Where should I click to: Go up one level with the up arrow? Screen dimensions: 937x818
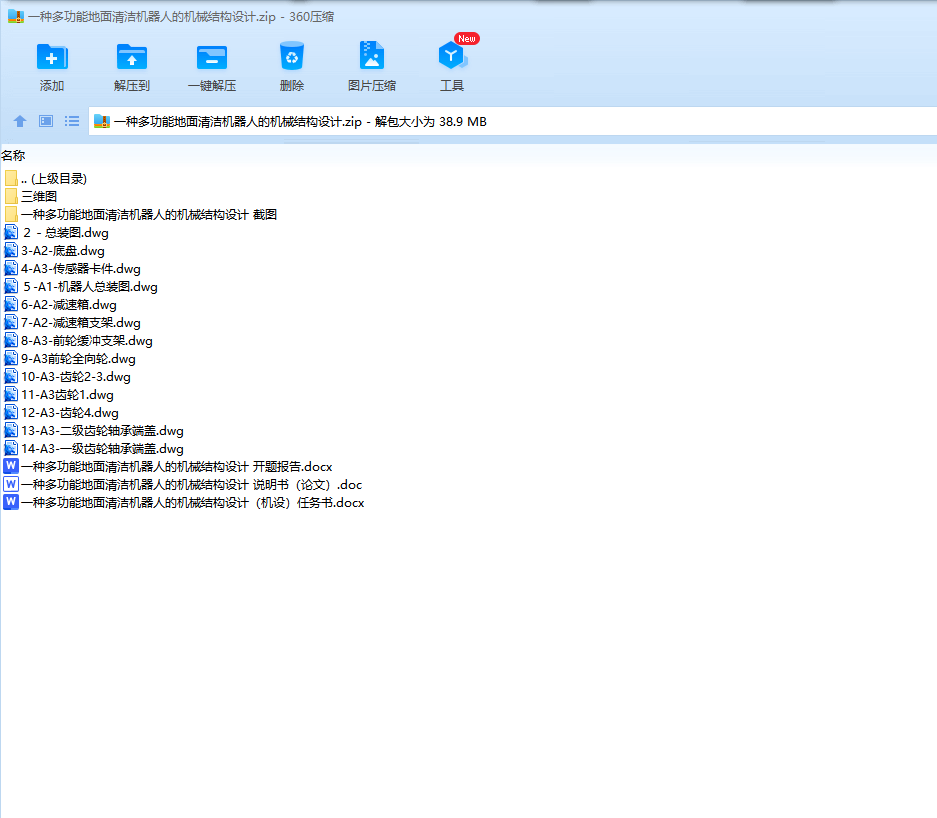point(20,121)
